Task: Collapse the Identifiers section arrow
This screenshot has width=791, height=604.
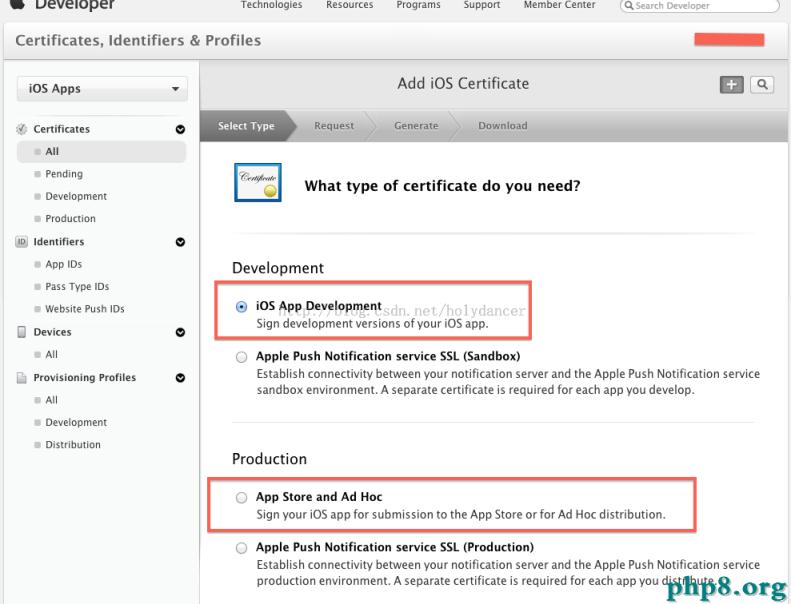Action: click(x=180, y=242)
